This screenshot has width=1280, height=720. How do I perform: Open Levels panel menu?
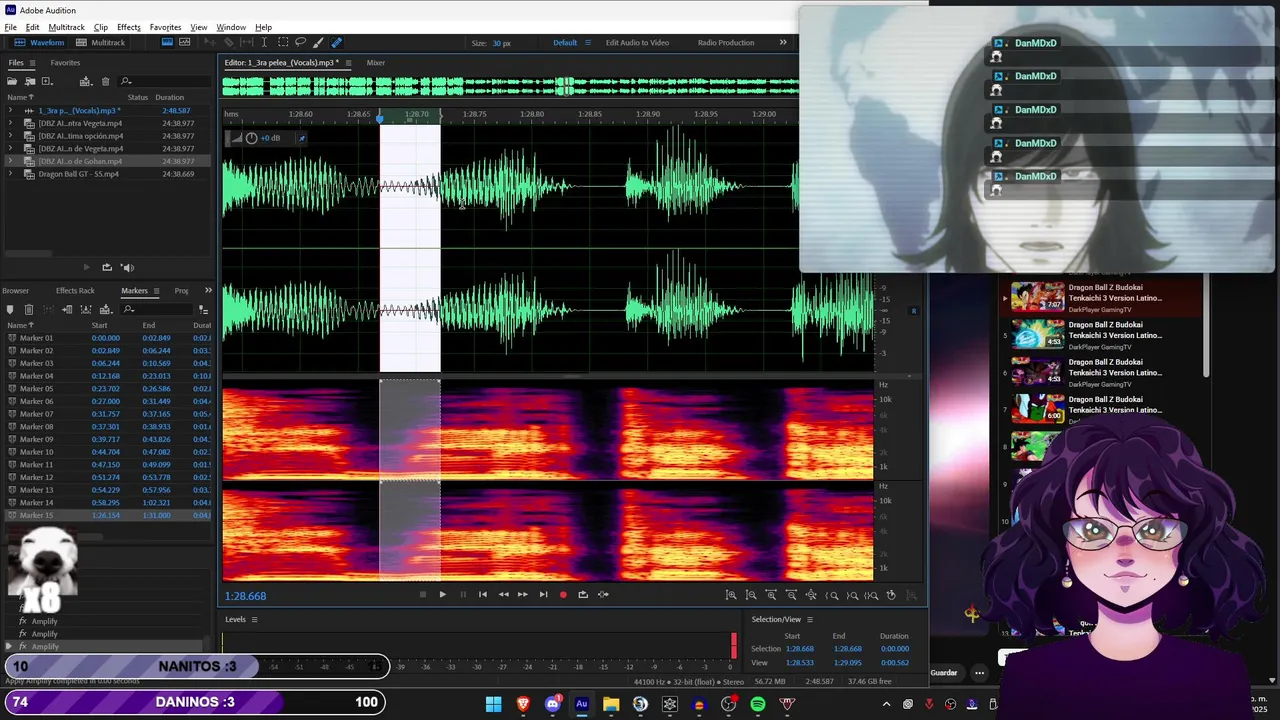tap(254, 619)
